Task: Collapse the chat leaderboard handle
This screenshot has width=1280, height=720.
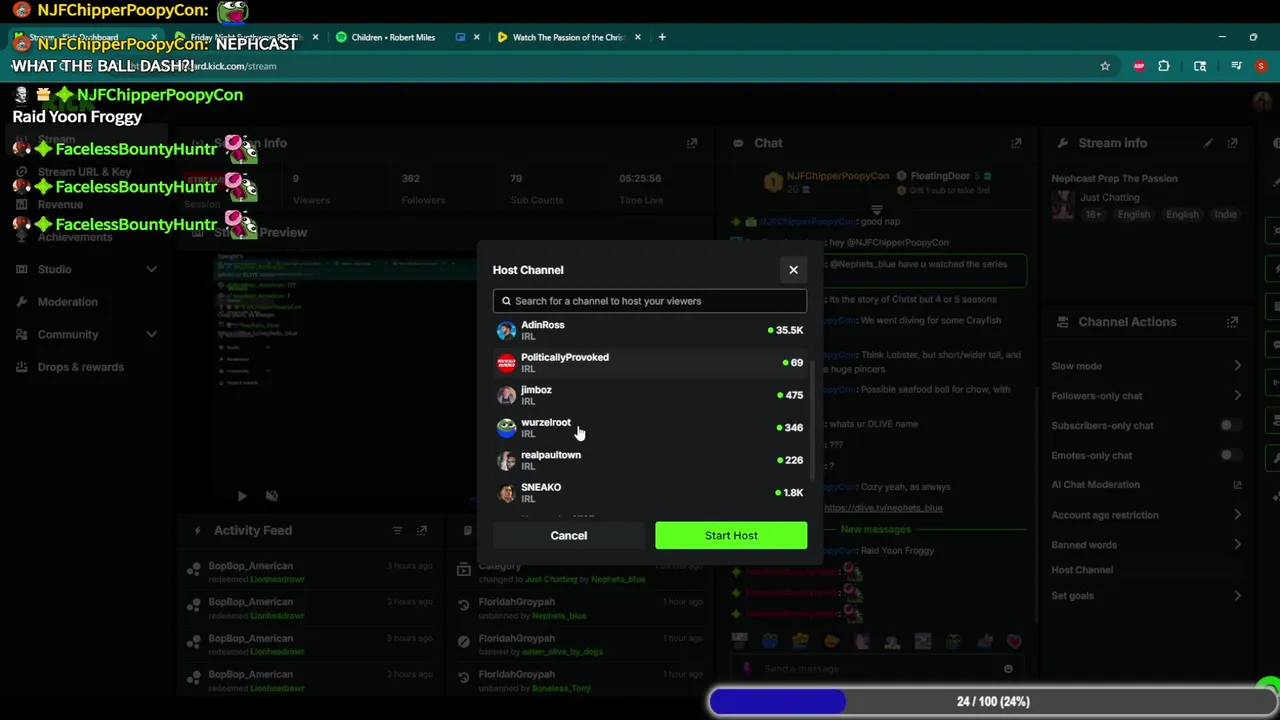Action: (x=877, y=210)
